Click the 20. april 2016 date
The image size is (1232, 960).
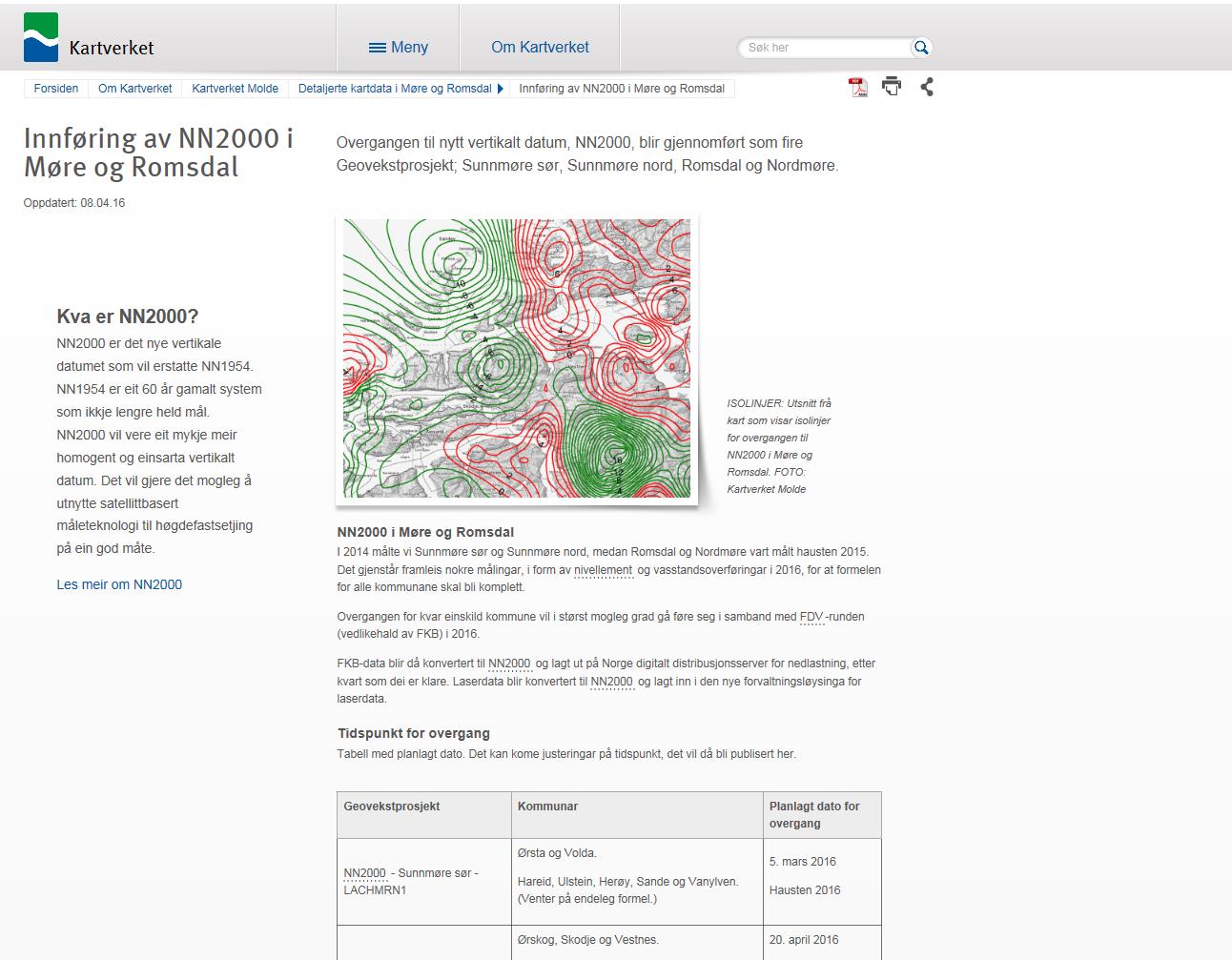tap(804, 940)
